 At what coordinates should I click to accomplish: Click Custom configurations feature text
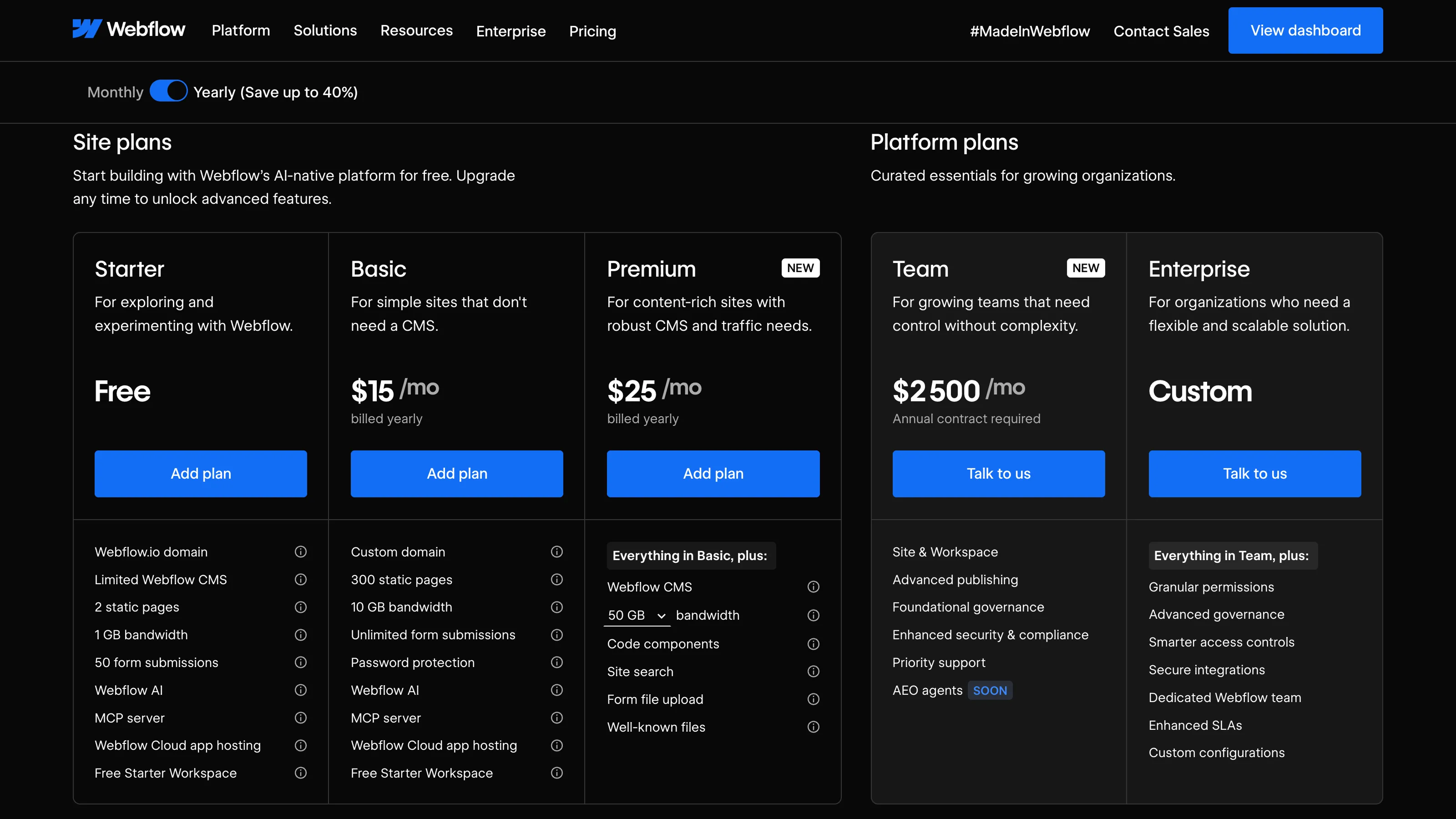point(1216,752)
